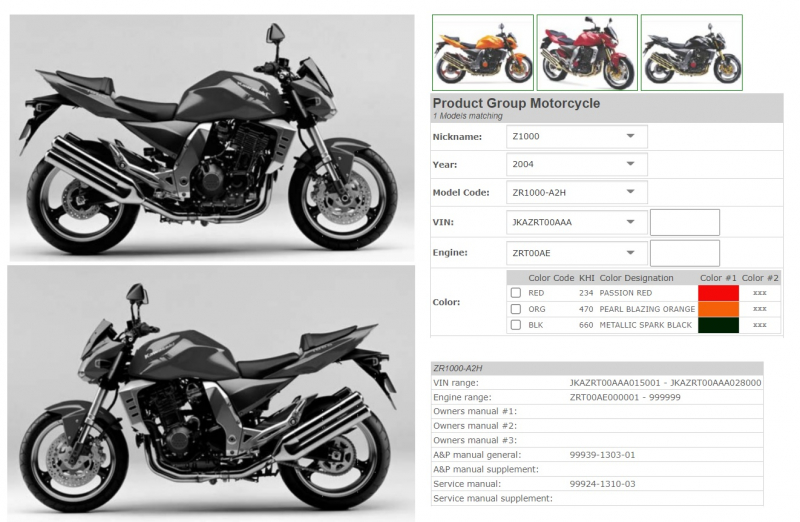Viewport: 800px width, 522px height.
Task: Click the Passion Red color swatch
Action: click(x=718, y=293)
